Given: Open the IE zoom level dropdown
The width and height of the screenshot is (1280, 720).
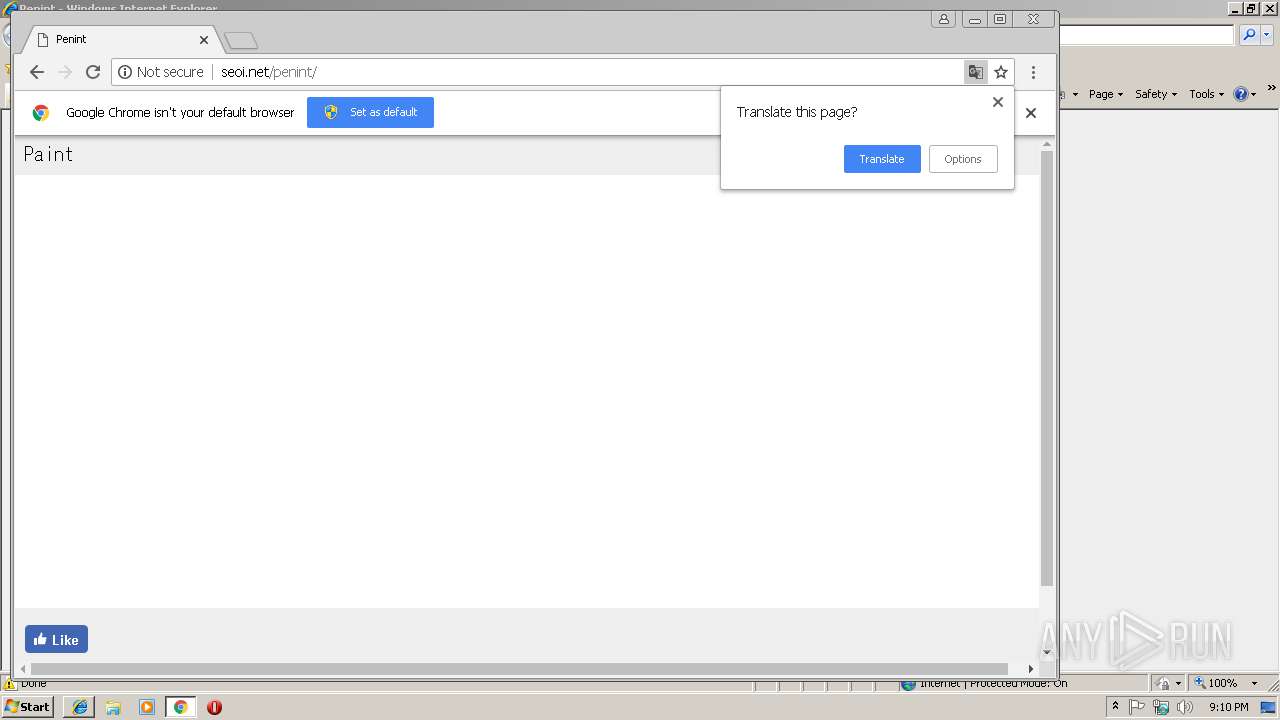Looking at the screenshot, I should click(x=1254, y=683).
